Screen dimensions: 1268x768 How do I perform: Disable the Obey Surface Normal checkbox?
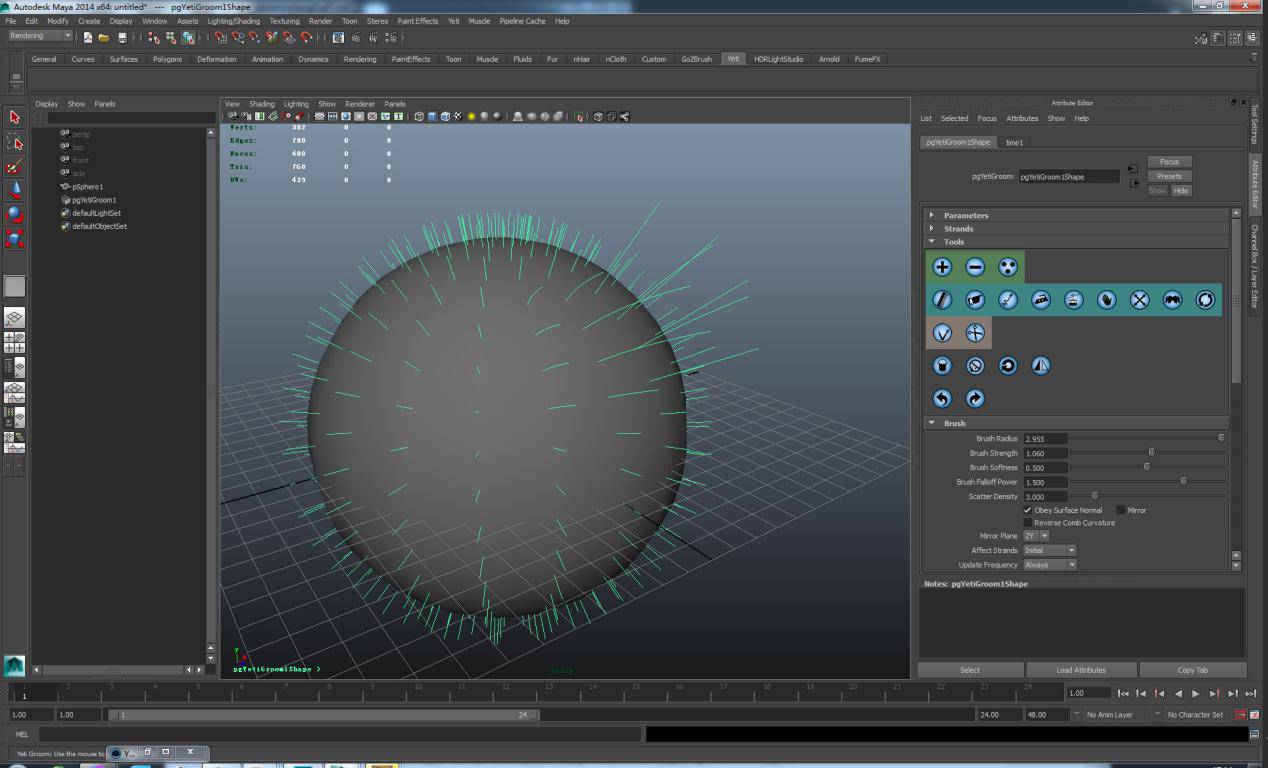tap(1028, 510)
